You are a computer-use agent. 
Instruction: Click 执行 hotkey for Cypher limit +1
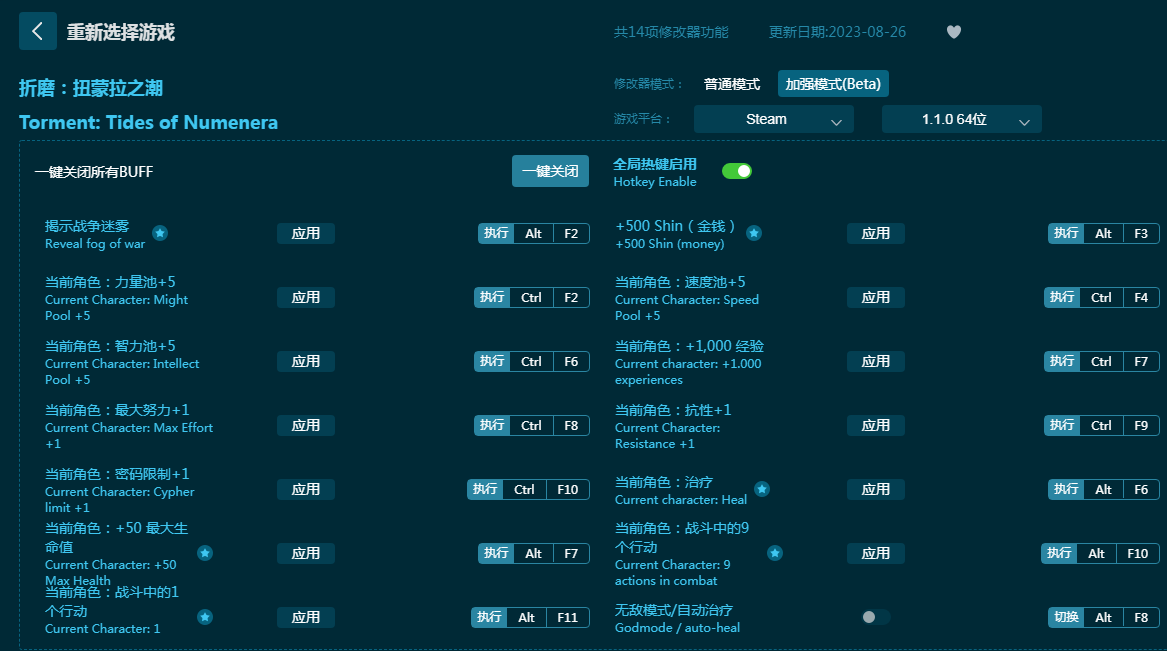(485, 490)
